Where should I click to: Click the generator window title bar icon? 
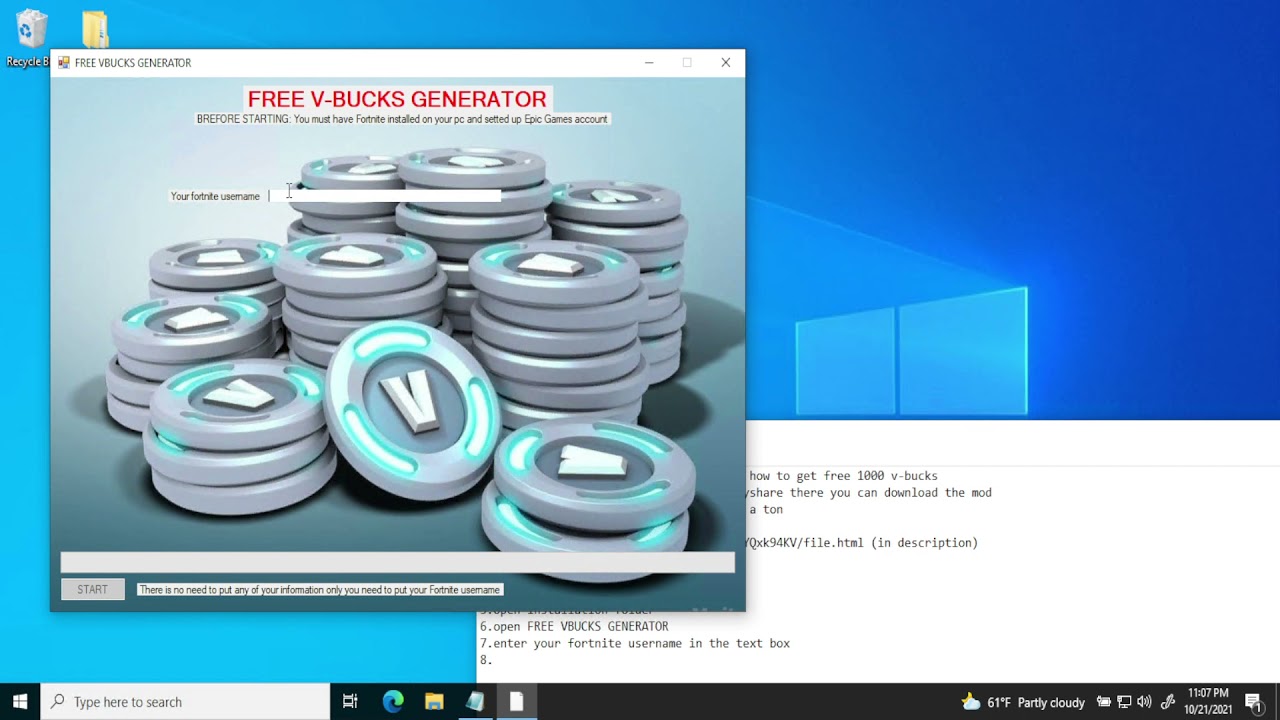click(x=64, y=63)
